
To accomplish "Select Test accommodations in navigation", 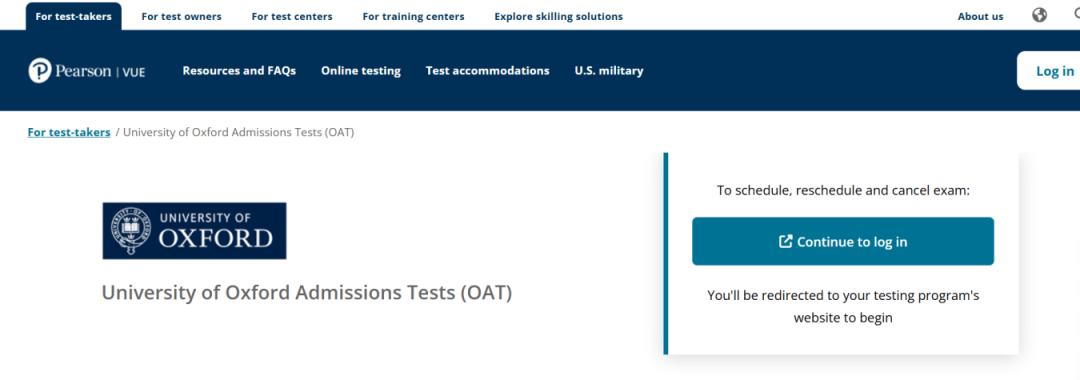I will point(488,70).
